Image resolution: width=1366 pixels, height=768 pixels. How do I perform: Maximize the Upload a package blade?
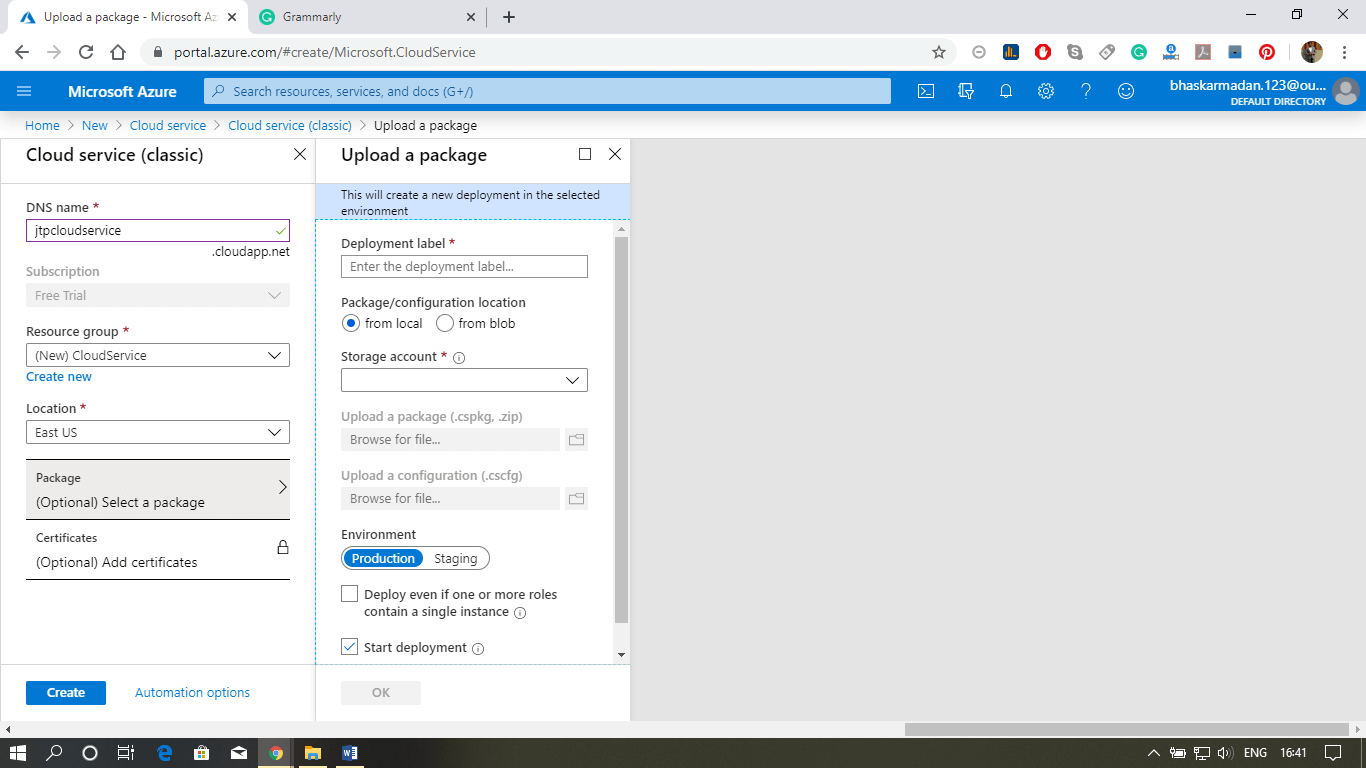pyautogui.click(x=585, y=154)
